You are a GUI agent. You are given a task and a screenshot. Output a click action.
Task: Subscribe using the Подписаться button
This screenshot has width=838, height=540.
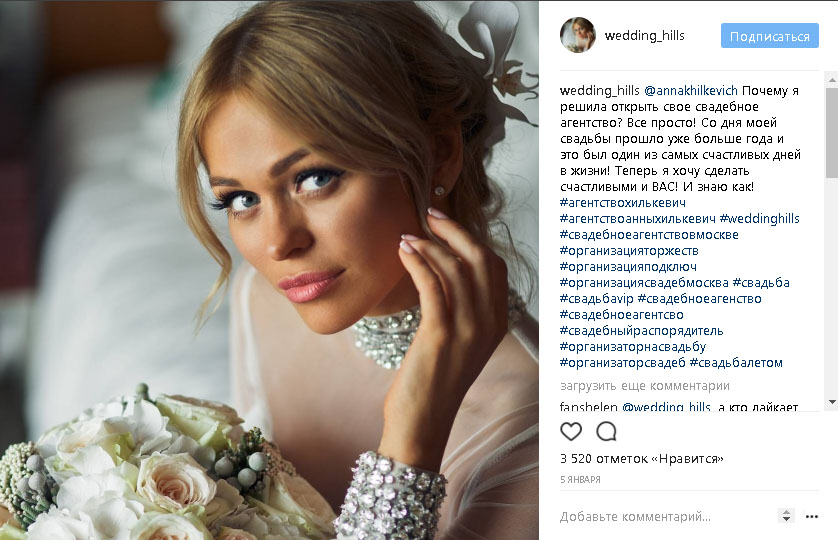coord(770,36)
